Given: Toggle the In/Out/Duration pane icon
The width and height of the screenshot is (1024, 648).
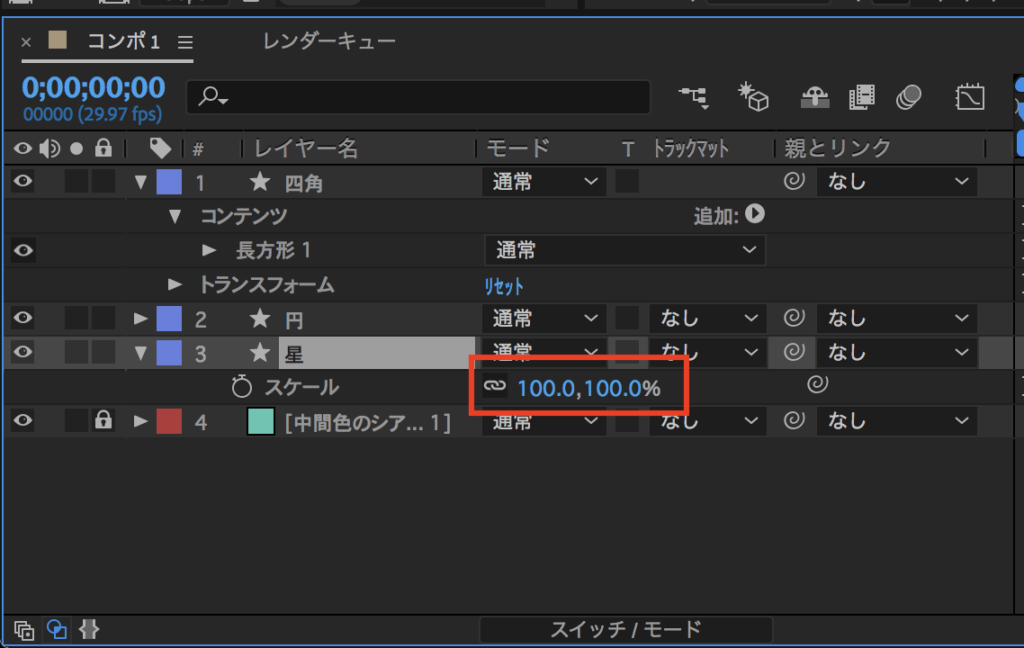Looking at the screenshot, I should coord(89,630).
